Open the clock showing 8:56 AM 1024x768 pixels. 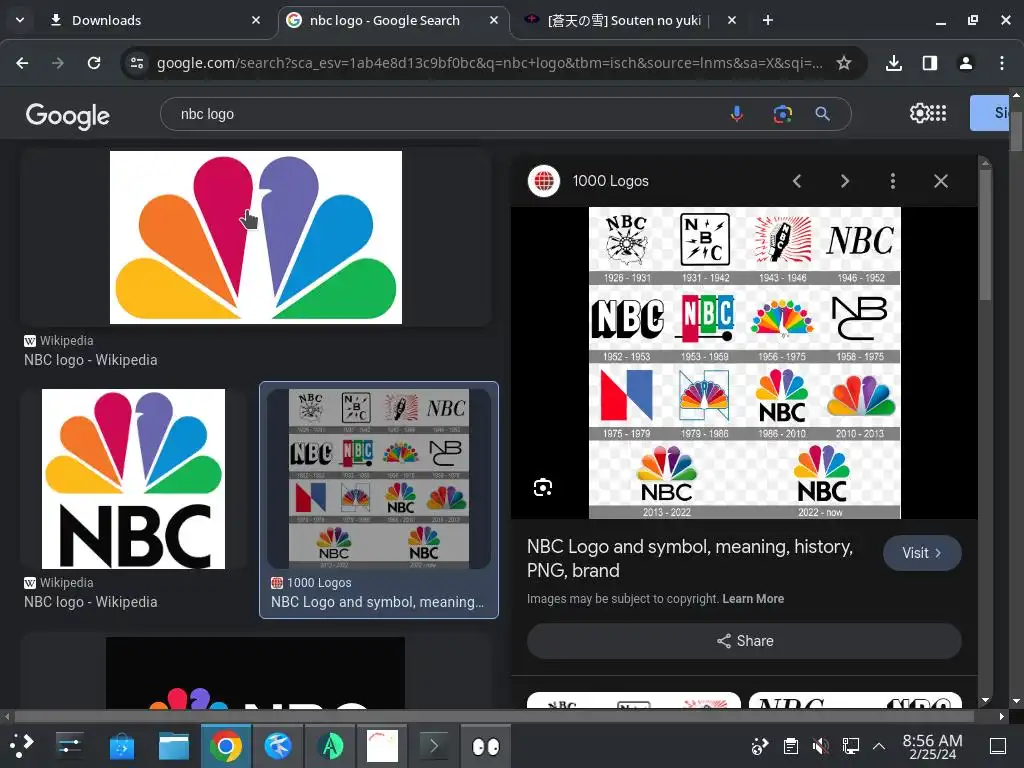932,747
